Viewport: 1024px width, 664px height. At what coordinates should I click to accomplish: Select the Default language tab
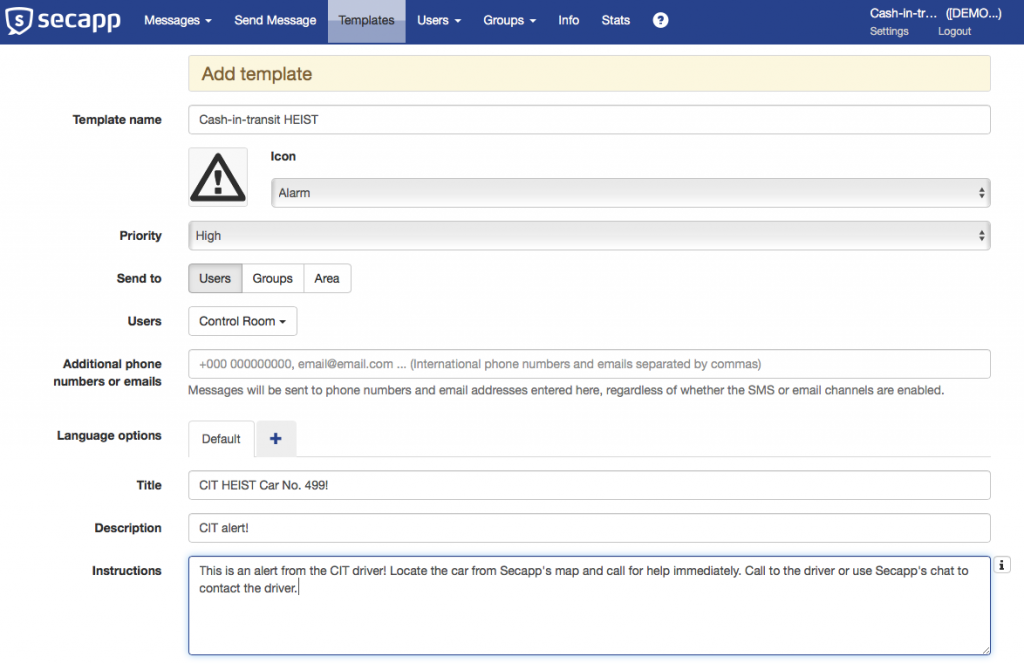(221, 438)
